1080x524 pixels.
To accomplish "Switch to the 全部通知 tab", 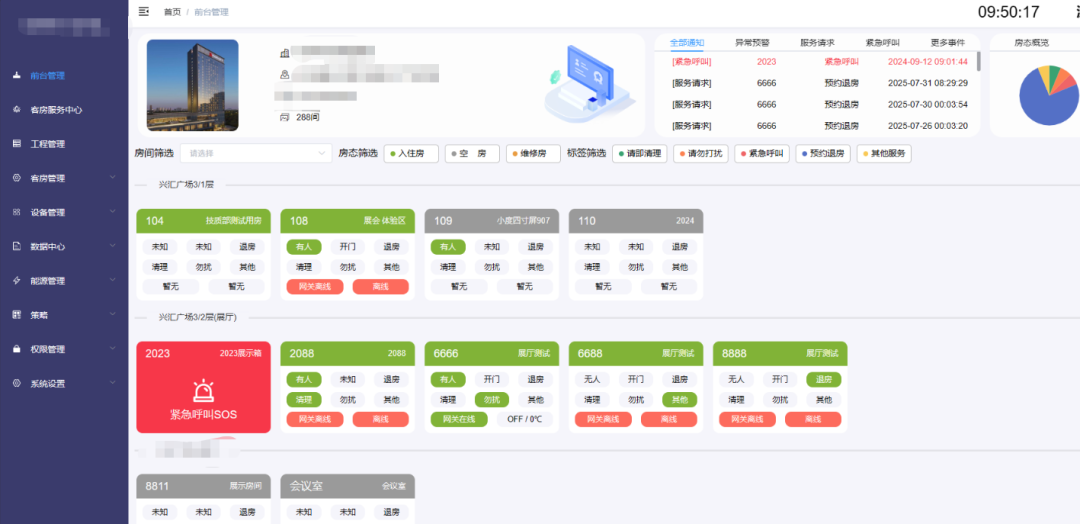I will click(x=687, y=43).
